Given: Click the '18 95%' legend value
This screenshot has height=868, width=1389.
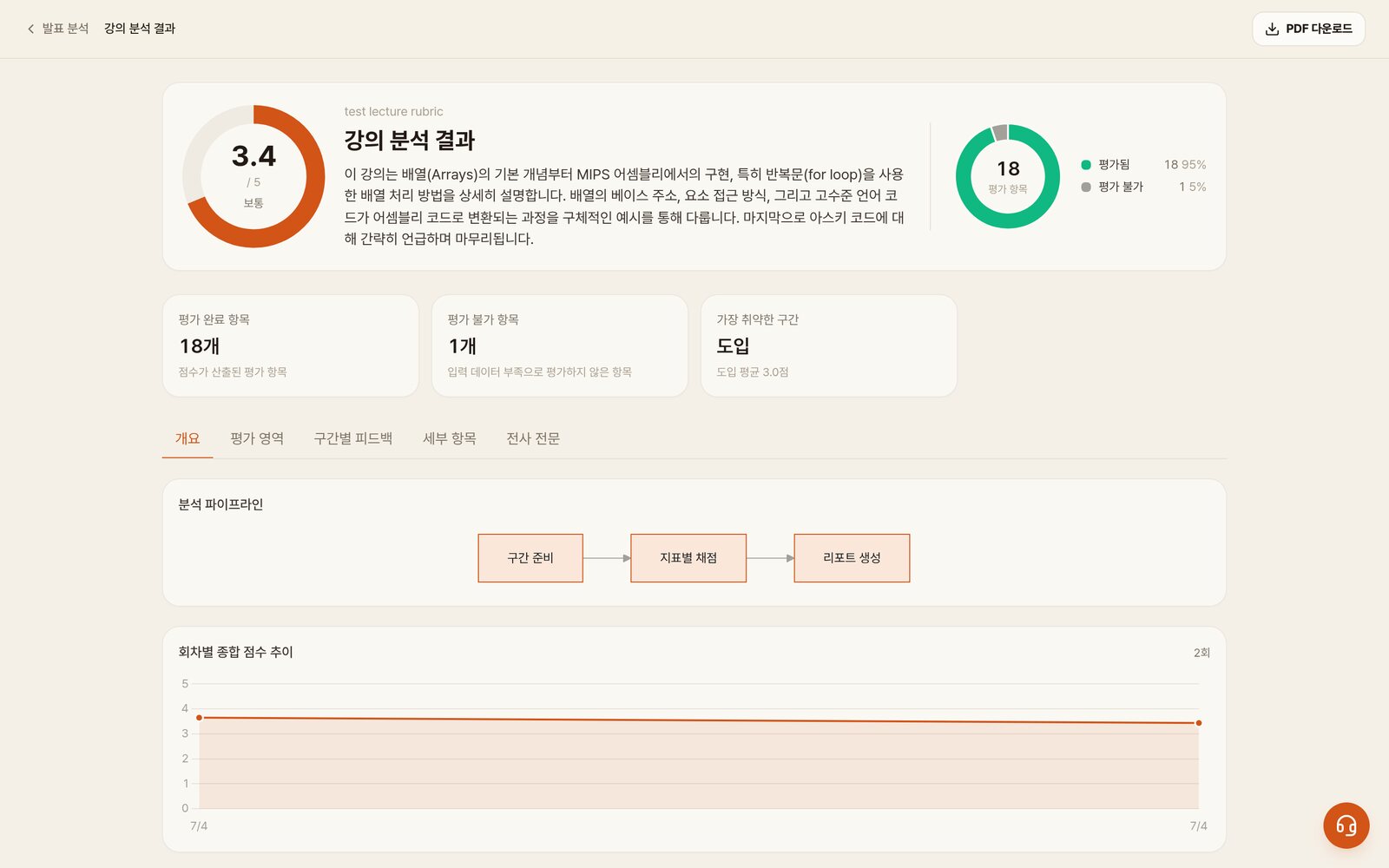Looking at the screenshot, I should 1185,165.
